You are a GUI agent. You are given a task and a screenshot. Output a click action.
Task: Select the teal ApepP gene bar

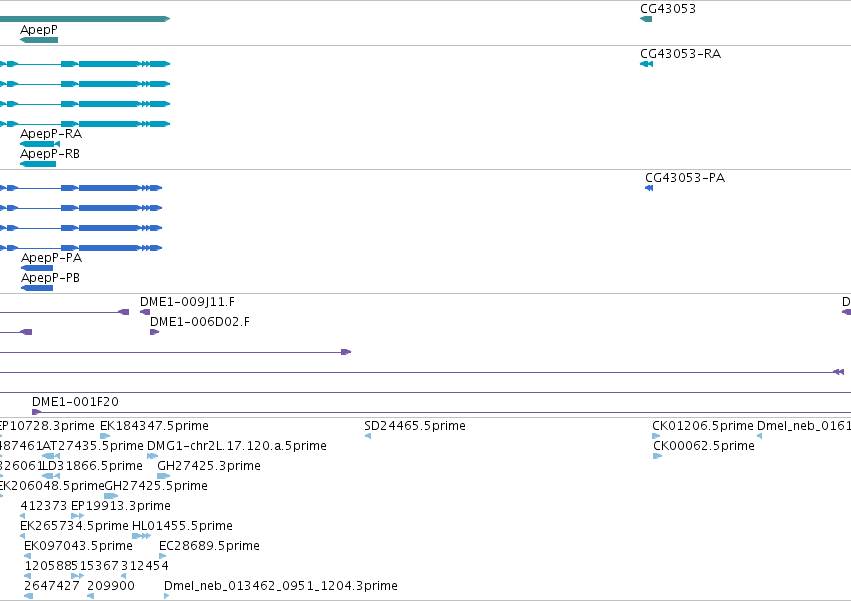[x=39, y=40]
